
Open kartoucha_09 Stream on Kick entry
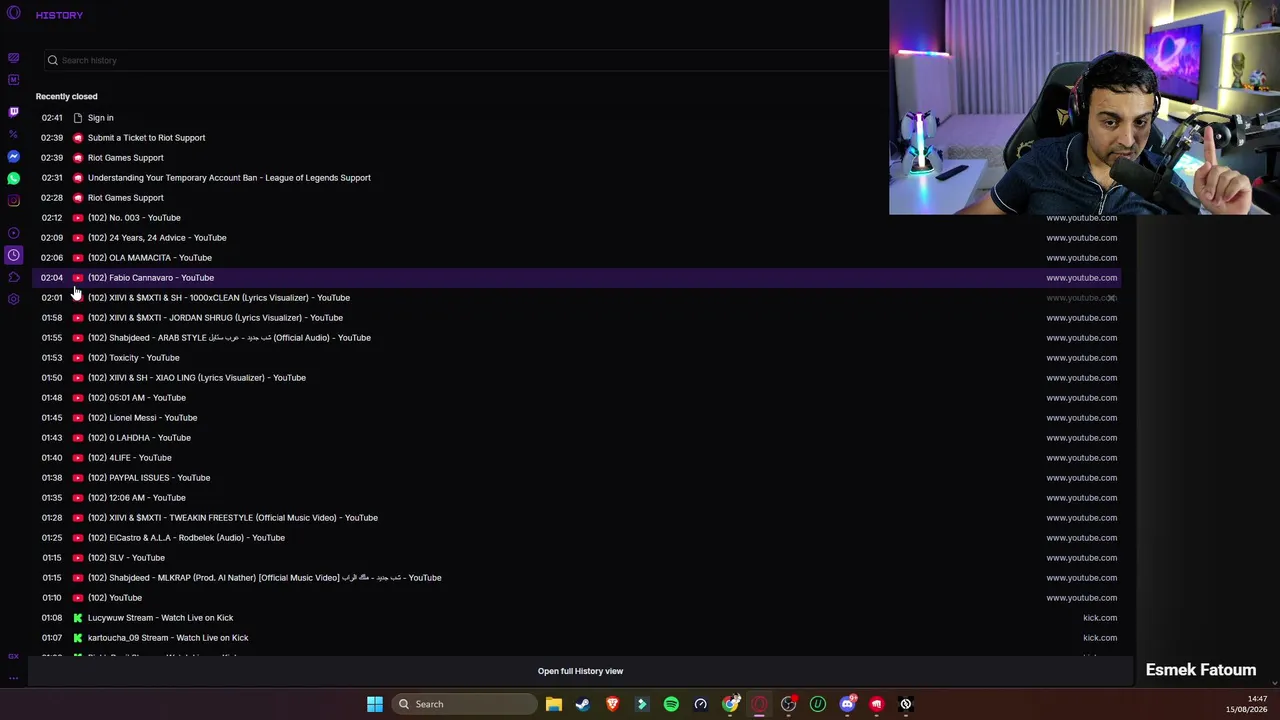coord(576,638)
